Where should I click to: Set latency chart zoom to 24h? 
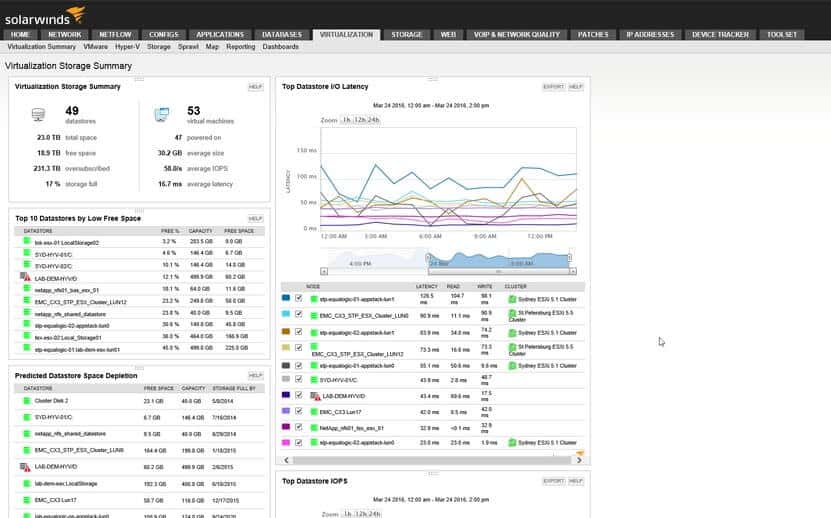[x=374, y=120]
